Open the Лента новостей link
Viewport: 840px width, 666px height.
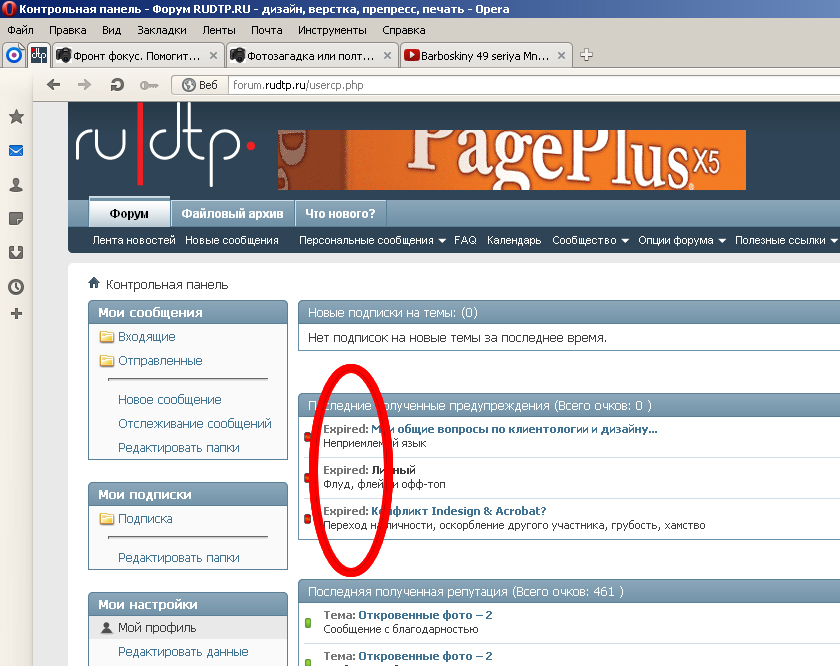coord(134,240)
